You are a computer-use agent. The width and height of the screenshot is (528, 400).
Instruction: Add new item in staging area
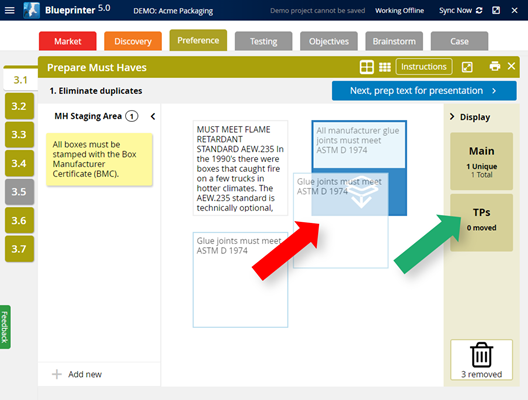point(77,374)
